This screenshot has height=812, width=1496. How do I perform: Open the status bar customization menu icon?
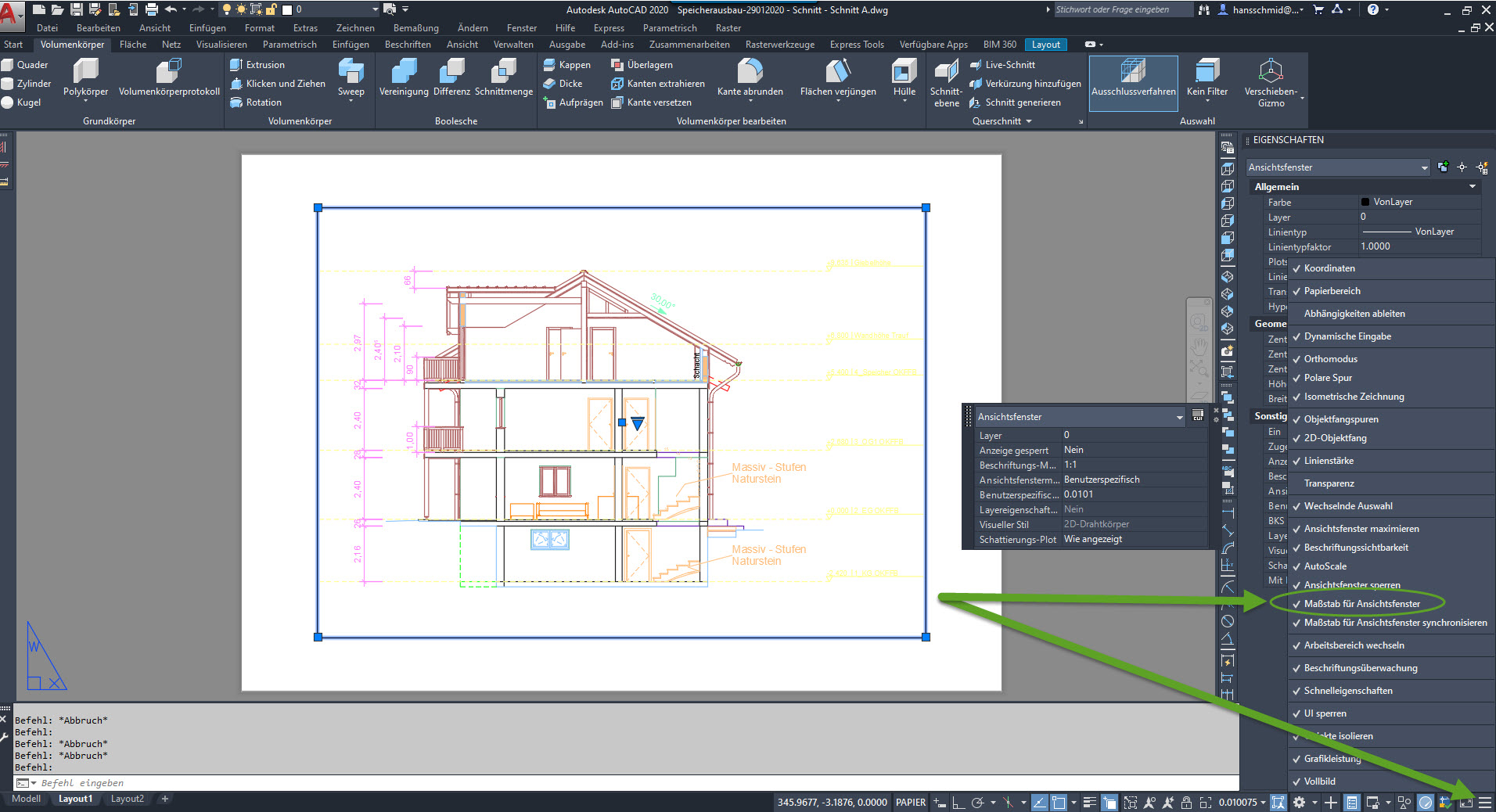(1485, 803)
